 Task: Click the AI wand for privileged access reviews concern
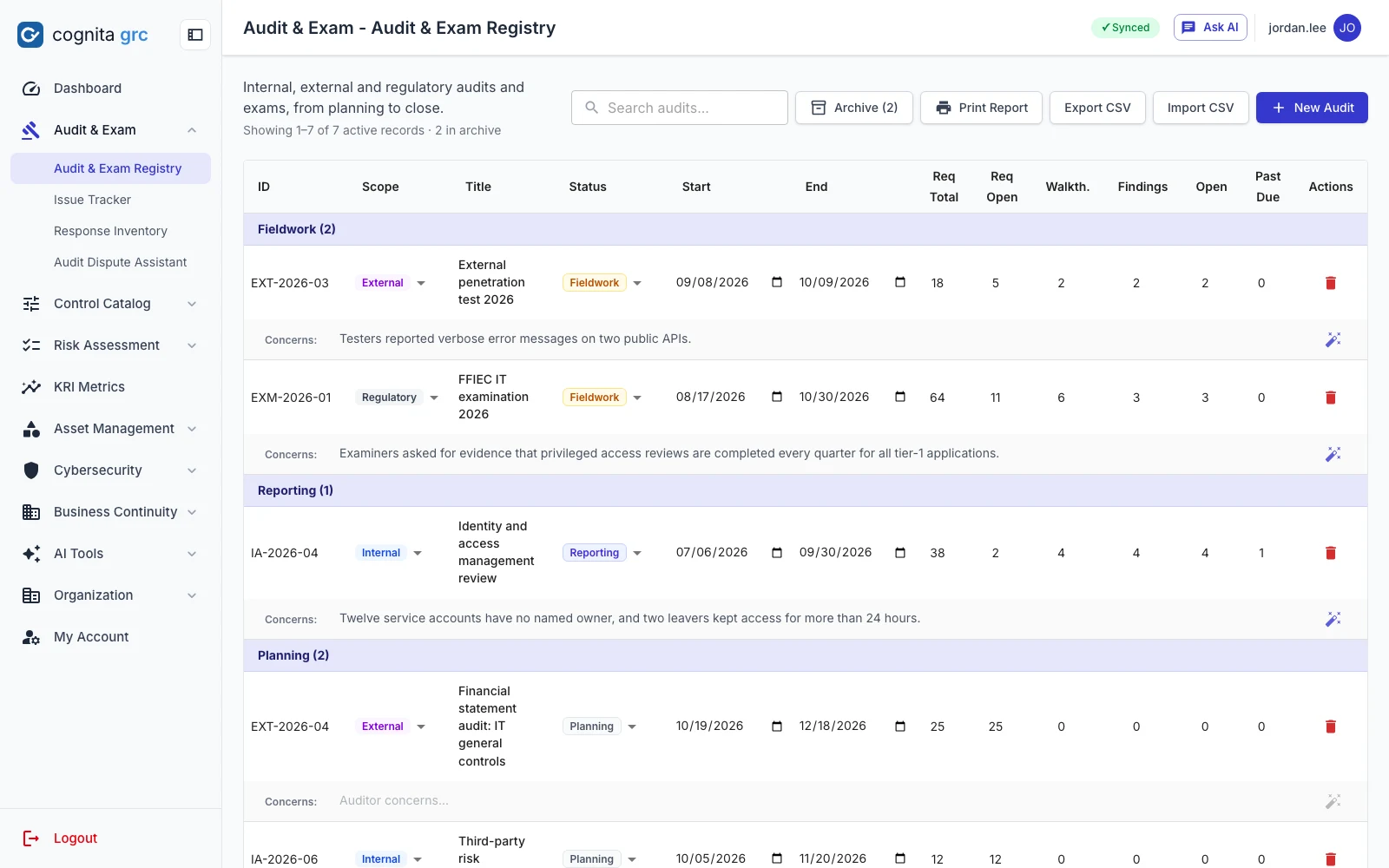pos(1333,454)
